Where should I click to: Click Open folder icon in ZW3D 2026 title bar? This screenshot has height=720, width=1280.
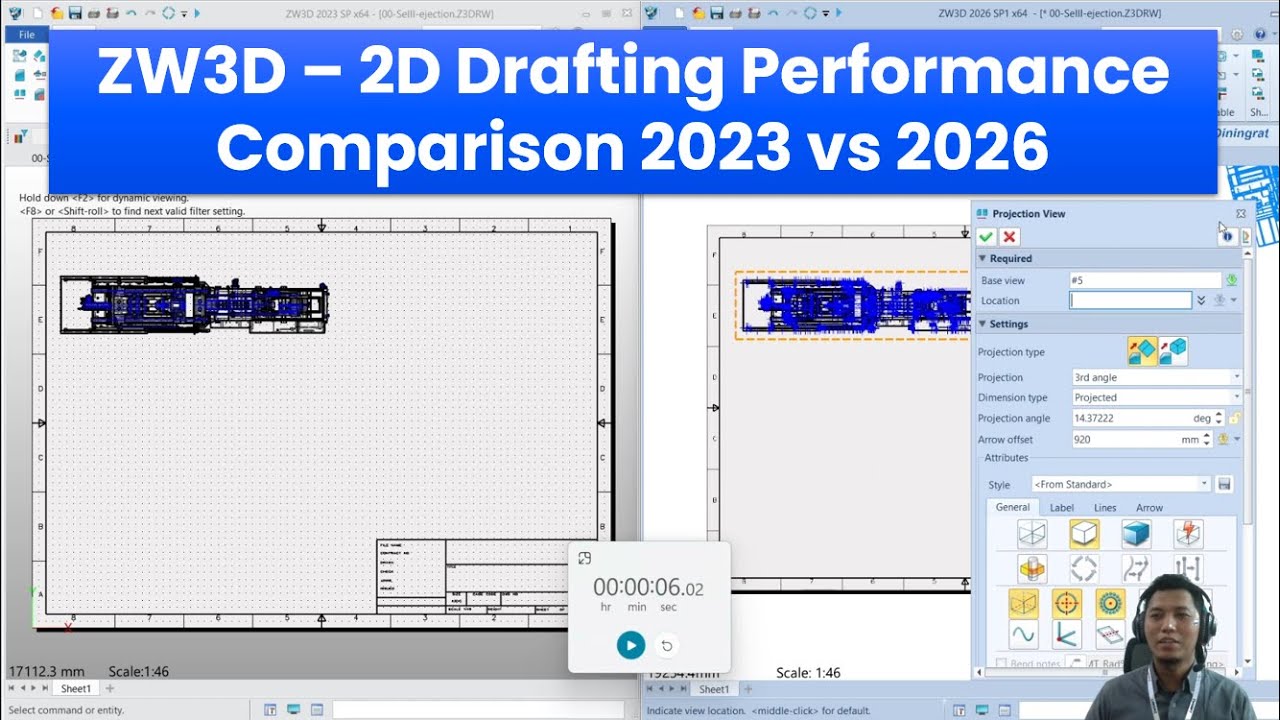pyautogui.click(x=697, y=13)
